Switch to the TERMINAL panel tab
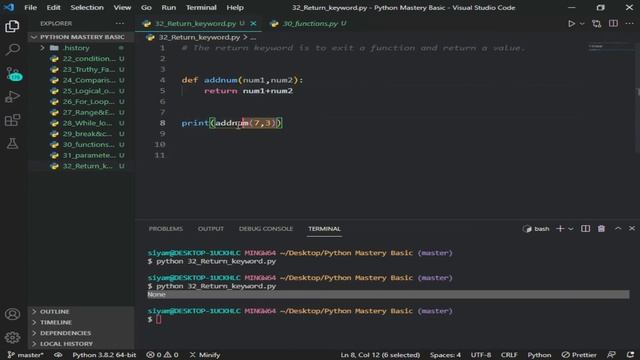Viewport: 640px width, 360px height. pyautogui.click(x=324, y=229)
